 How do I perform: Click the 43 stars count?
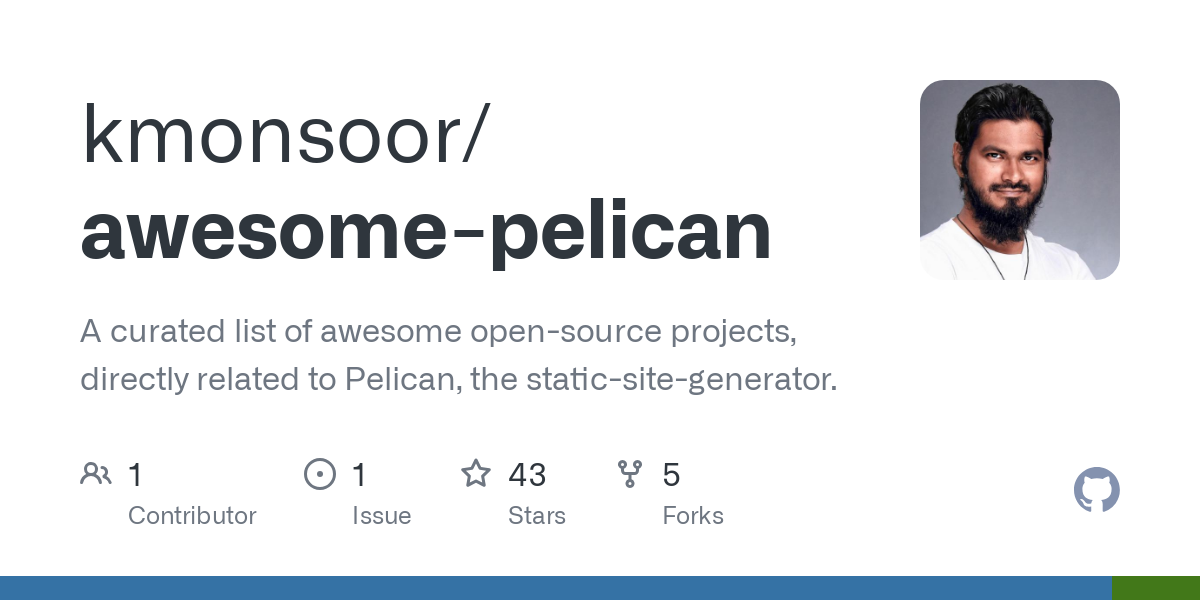[x=527, y=474]
